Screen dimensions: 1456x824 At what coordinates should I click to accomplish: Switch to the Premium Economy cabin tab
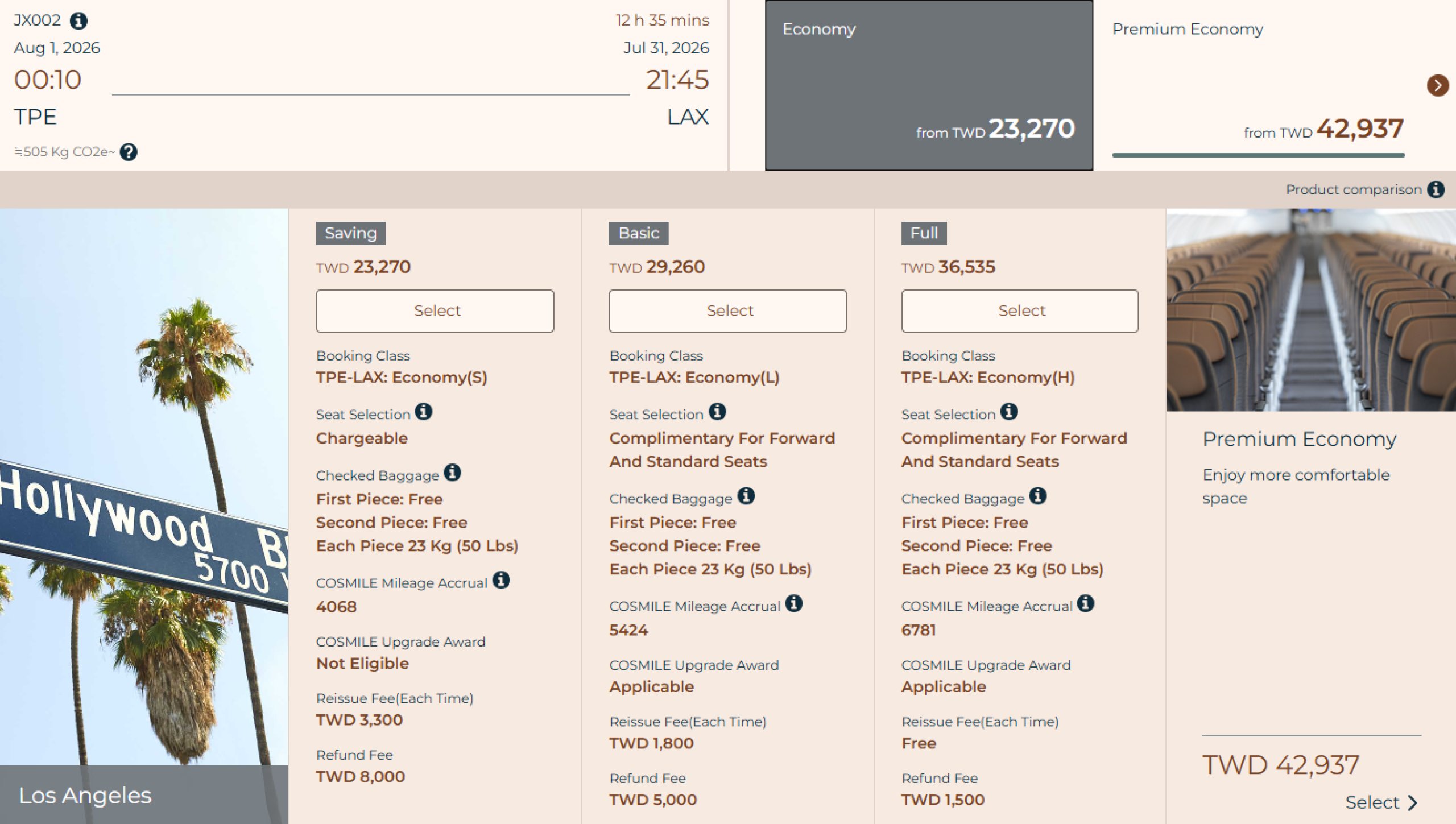tap(1257, 85)
